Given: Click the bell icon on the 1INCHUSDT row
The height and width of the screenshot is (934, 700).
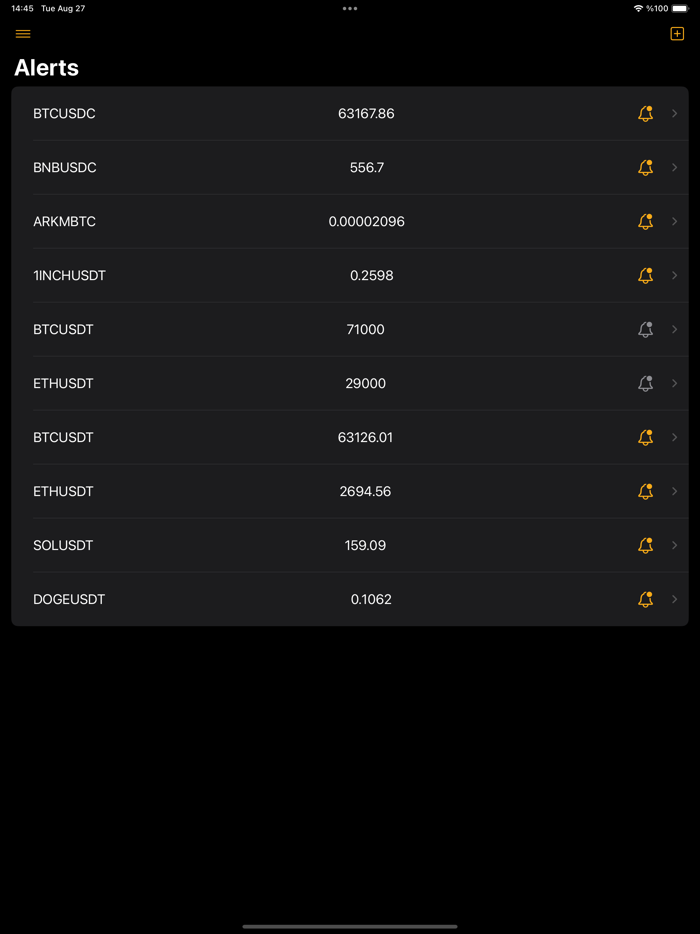Looking at the screenshot, I should tap(645, 275).
